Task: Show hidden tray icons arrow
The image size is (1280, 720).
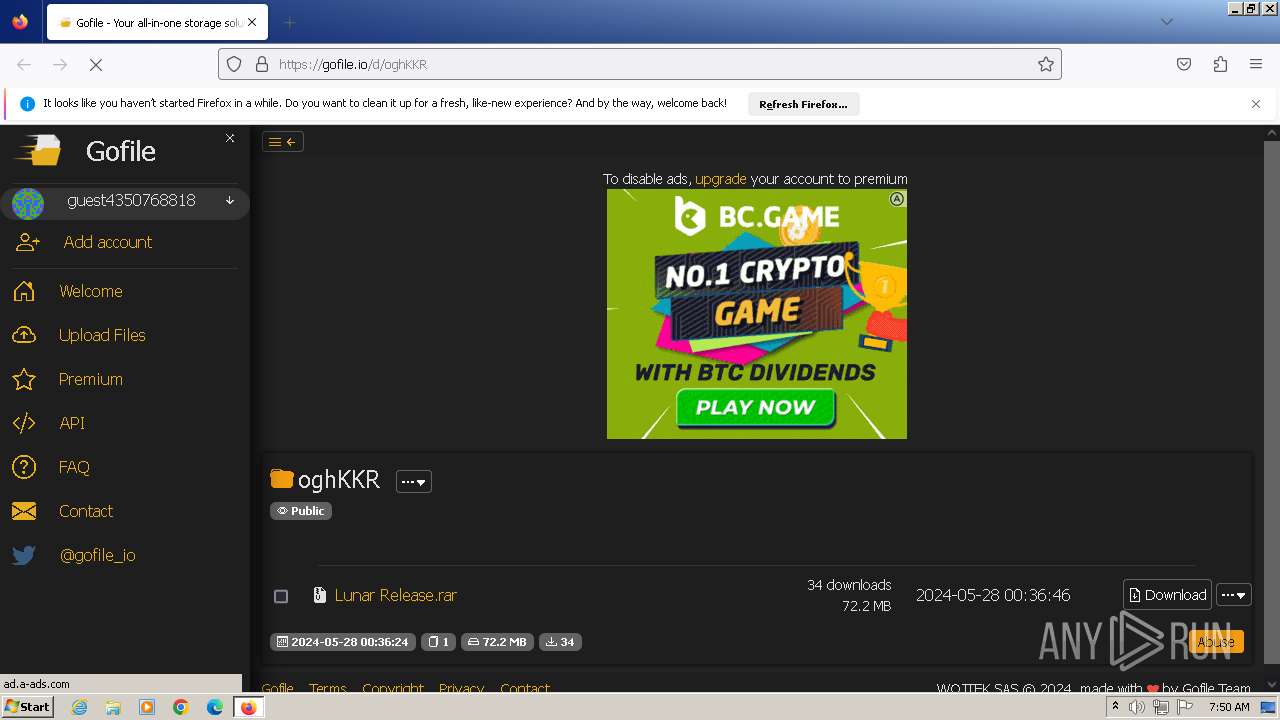Action: 1116,706
